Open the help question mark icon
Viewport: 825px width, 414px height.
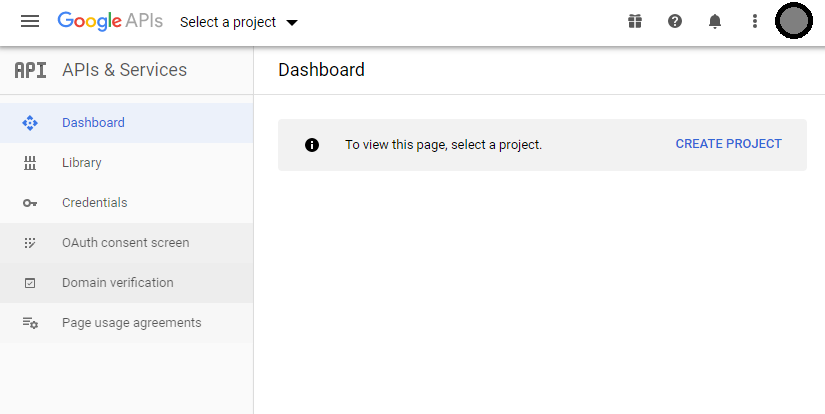(x=675, y=21)
